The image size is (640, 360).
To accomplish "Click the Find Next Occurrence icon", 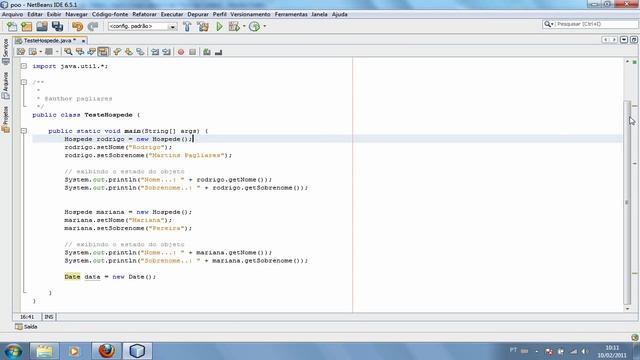I will (91, 52).
